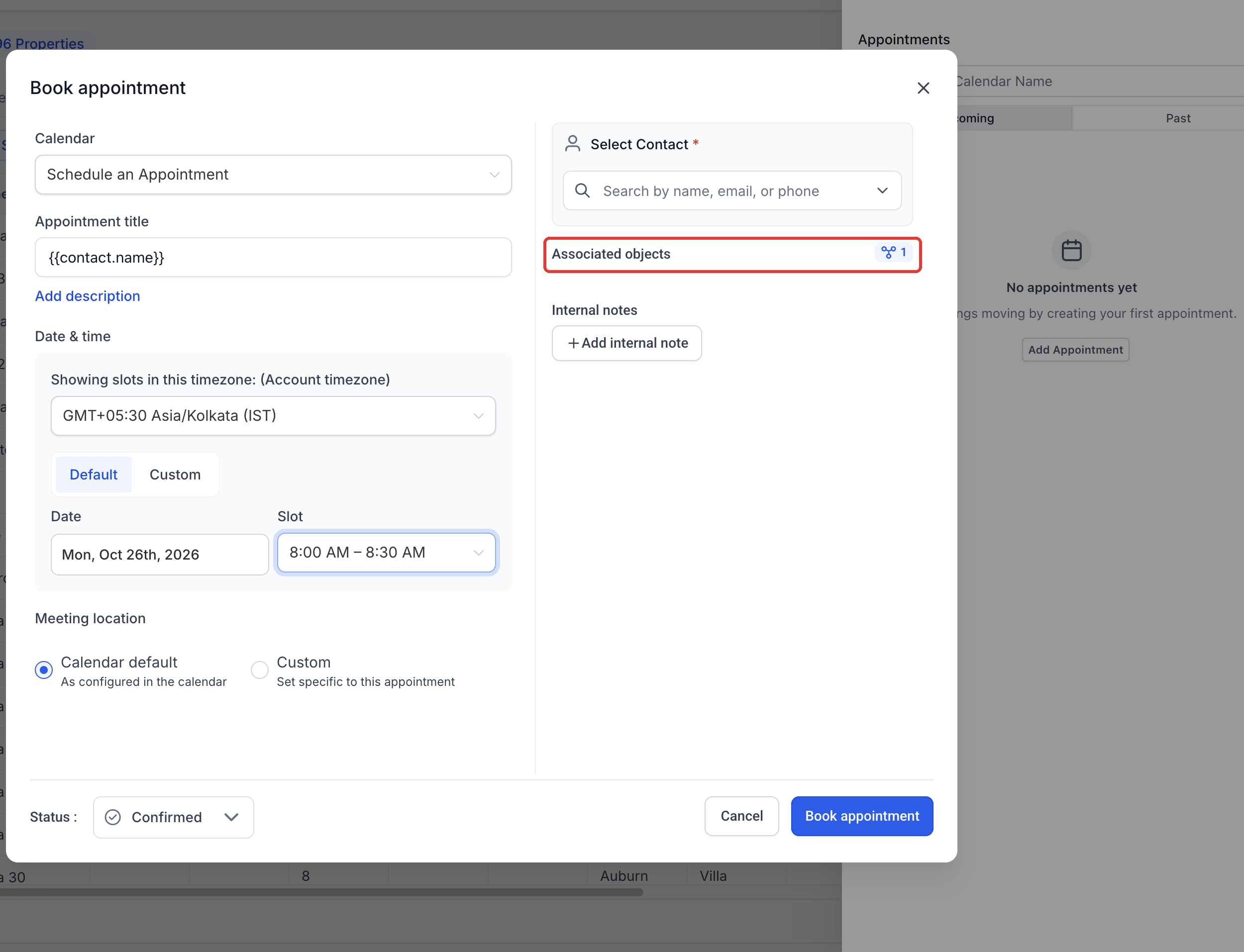Click the Appointment title input field
This screenshot has height=952, width=1244.
[x=273, y=257]
